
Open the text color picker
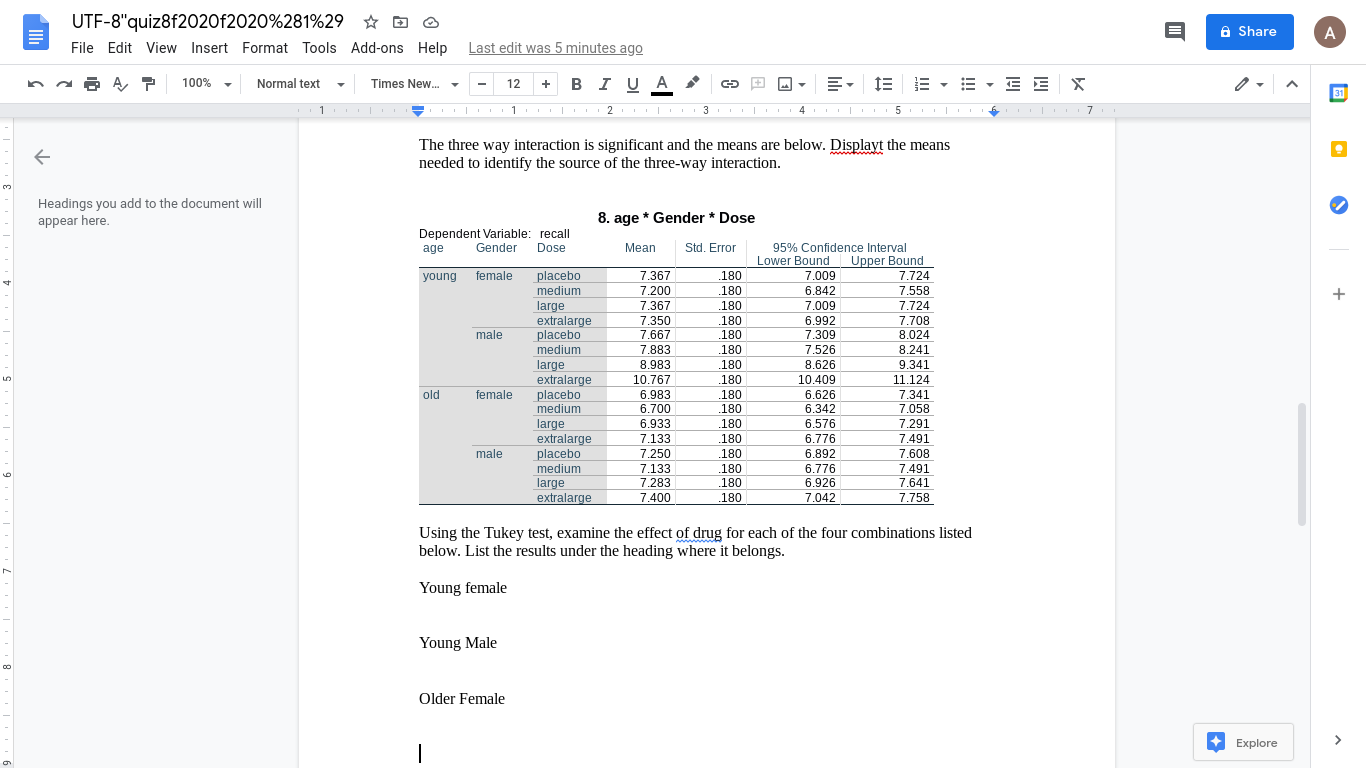[661, 84]
